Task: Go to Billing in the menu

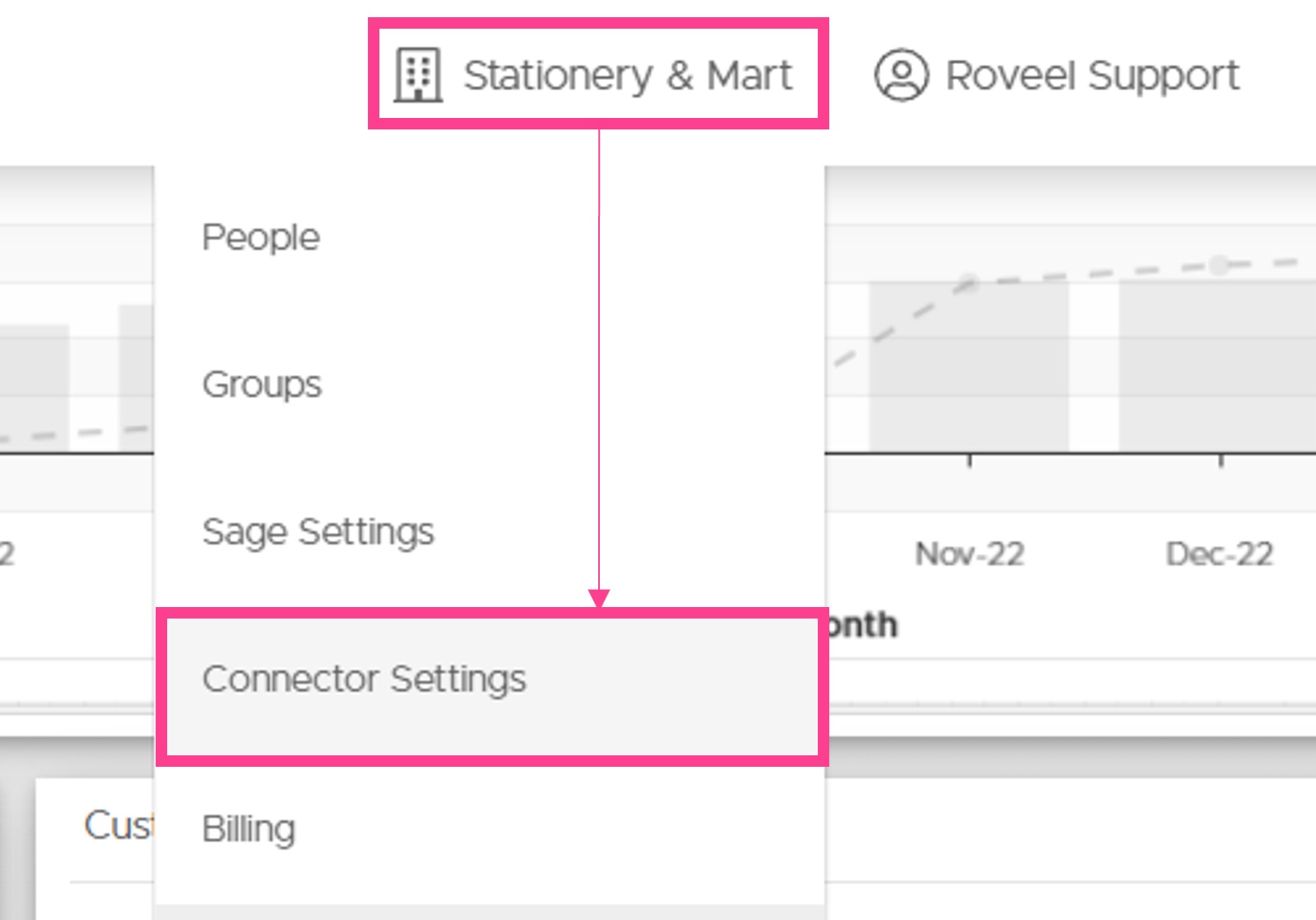Action: click(248, 828)
